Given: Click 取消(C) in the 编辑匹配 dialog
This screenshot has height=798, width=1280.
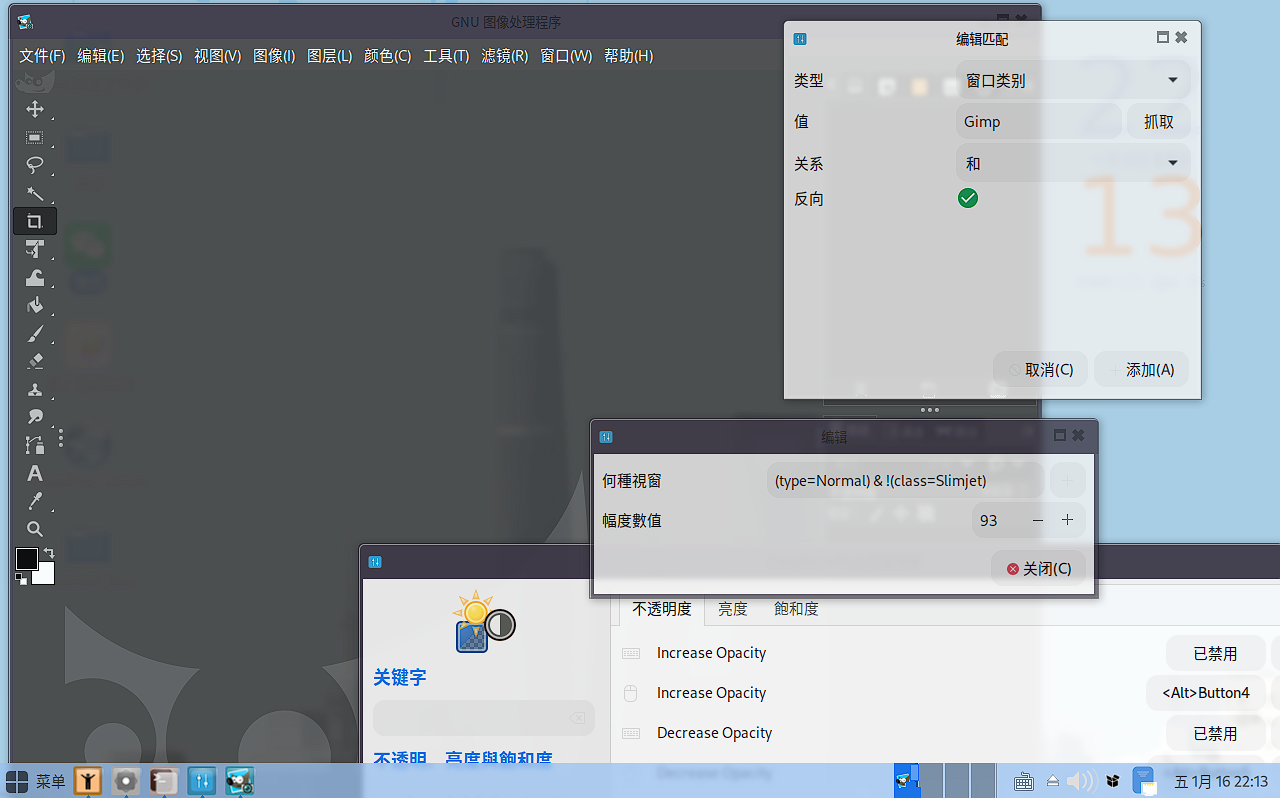Looking at the screenshot, I should pos(1041,369).
